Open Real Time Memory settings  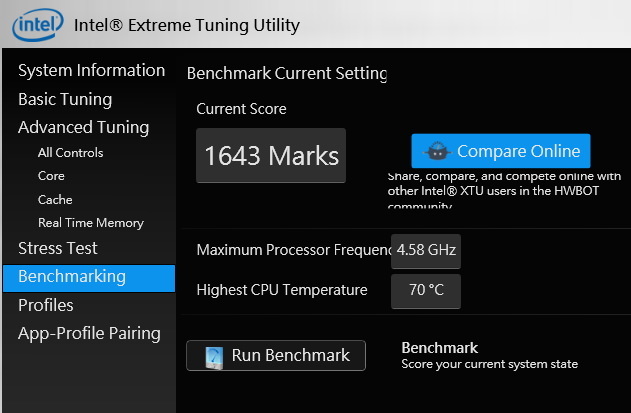click(91, 223)
